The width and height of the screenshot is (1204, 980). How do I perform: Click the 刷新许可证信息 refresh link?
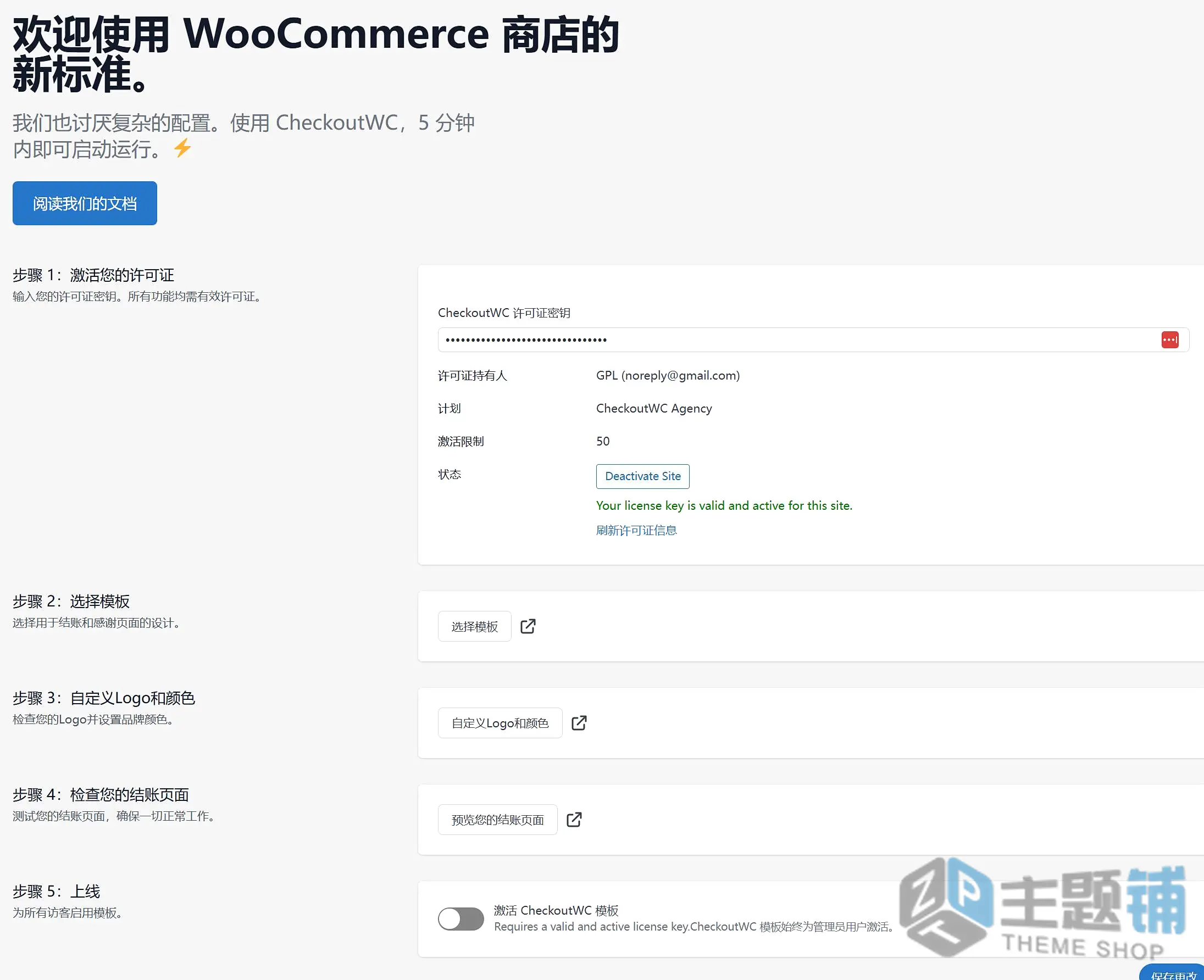pos(636,530)
